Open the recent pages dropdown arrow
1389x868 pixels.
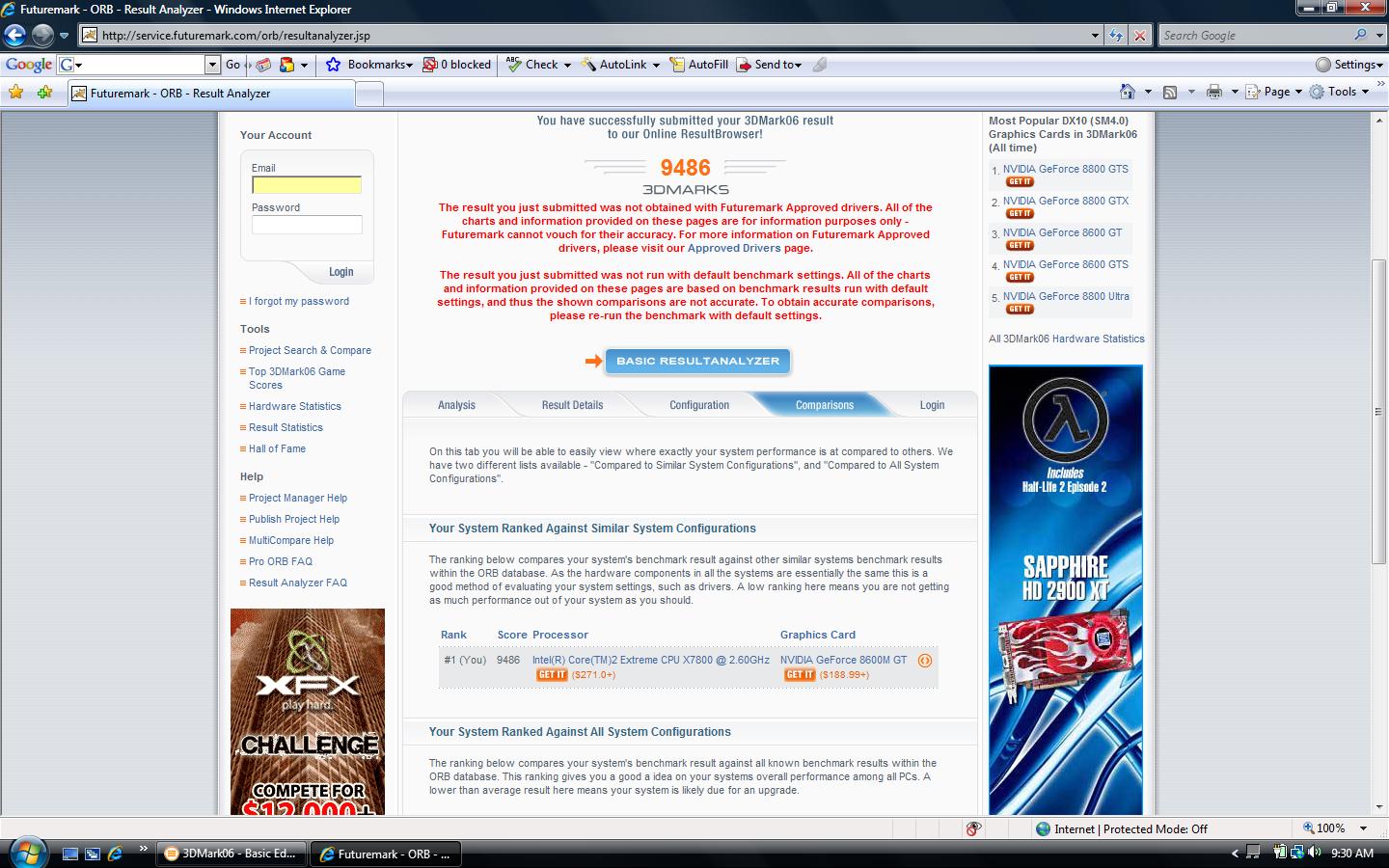64,36
